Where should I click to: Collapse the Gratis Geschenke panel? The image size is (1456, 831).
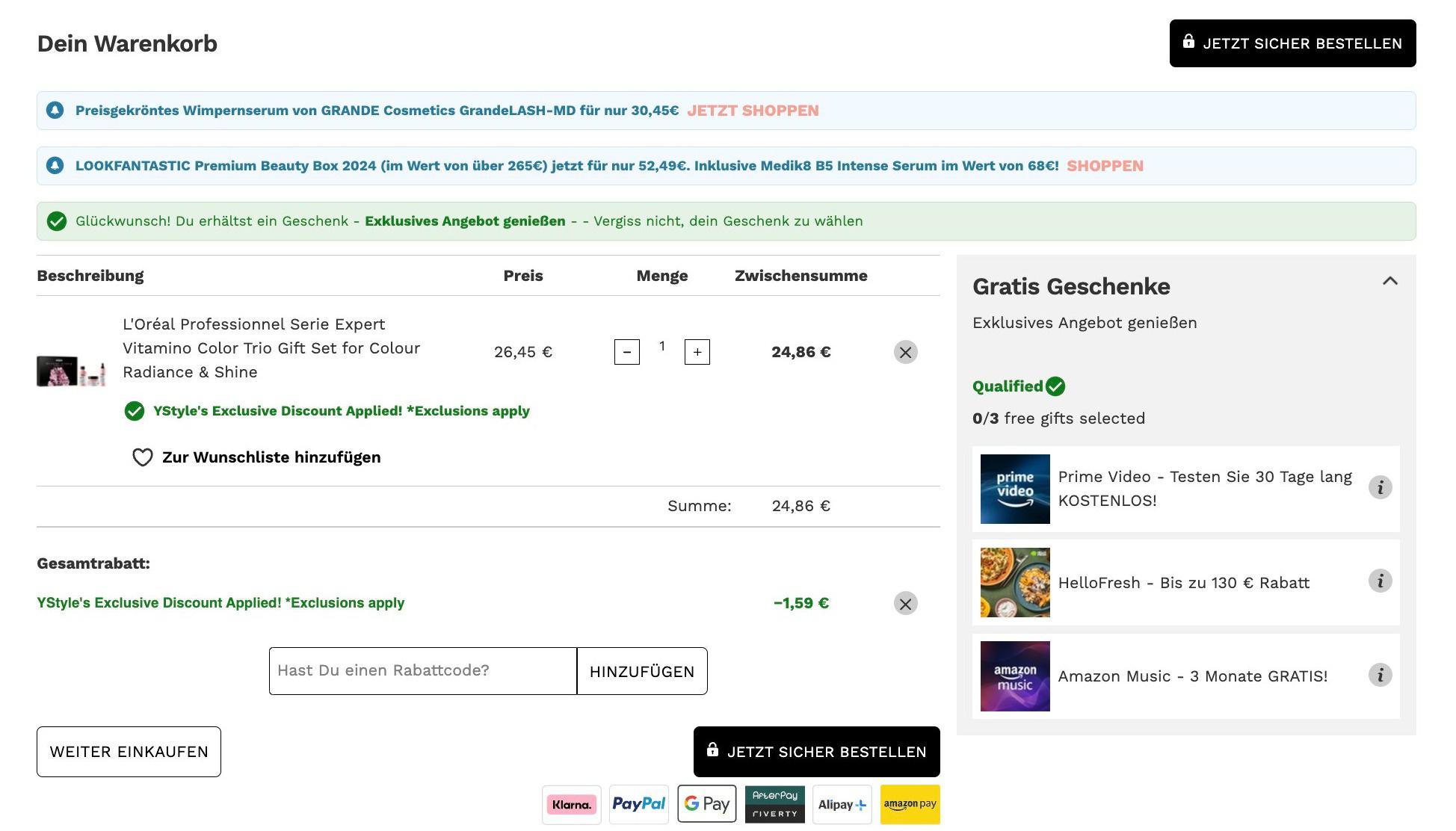point(1390,281)
